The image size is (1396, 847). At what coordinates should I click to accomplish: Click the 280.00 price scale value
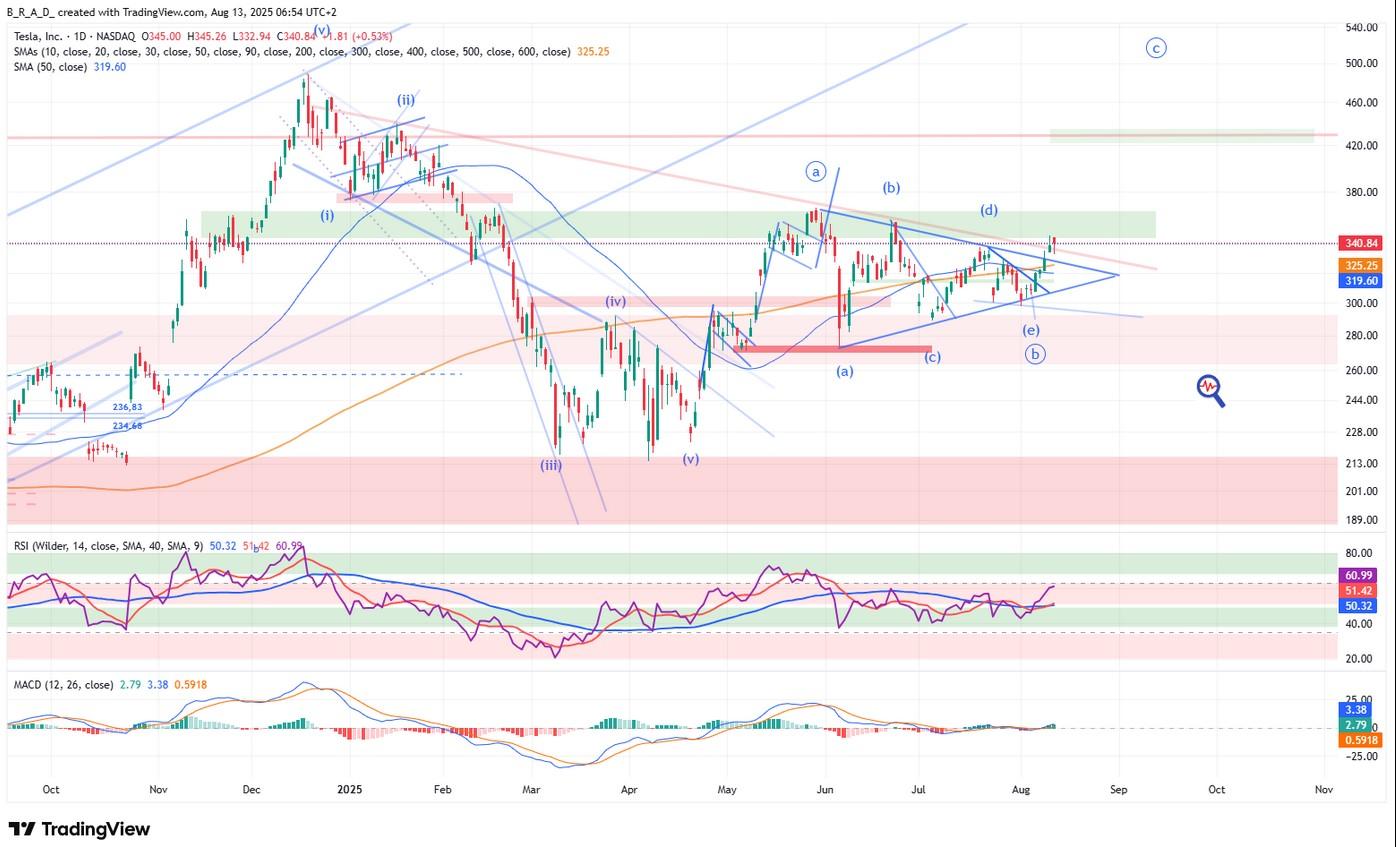point(1361,336)
